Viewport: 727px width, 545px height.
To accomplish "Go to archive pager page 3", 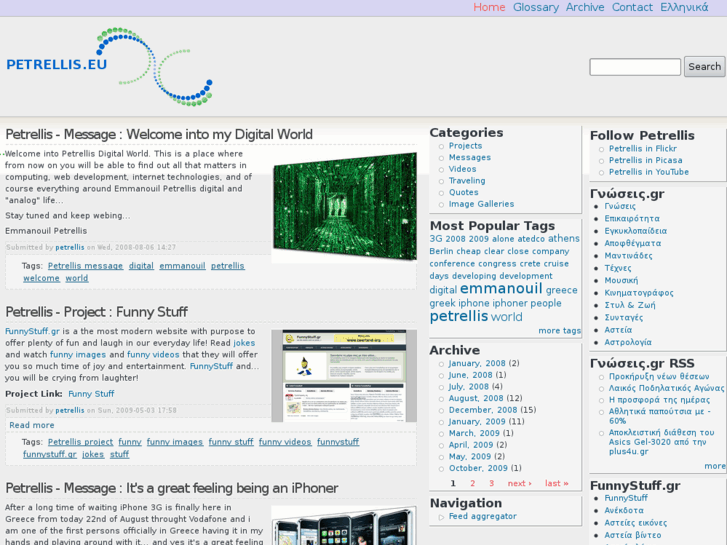I will 491,483.
